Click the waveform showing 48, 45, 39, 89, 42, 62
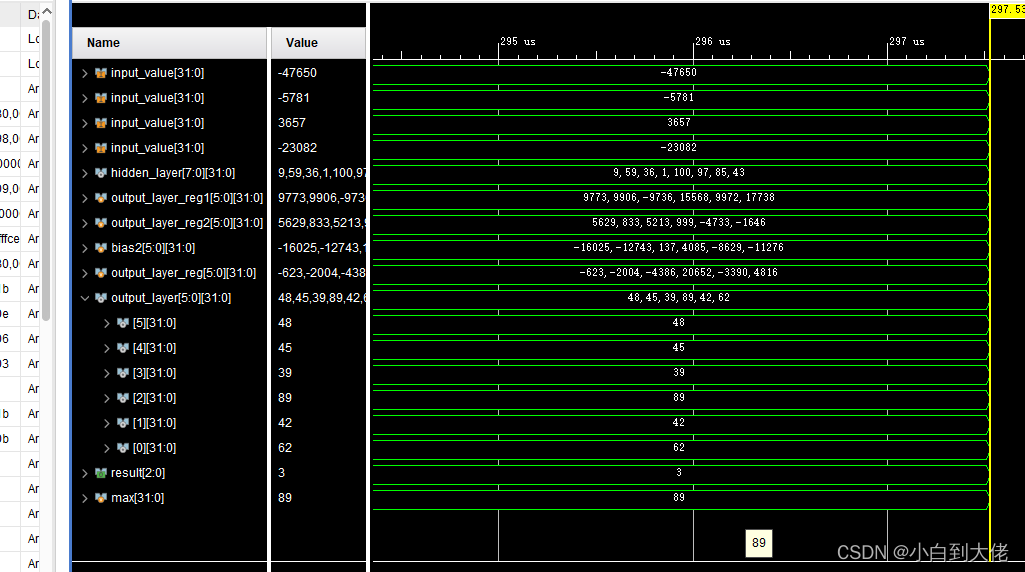This screenshot has height=572, width=1025. coord(679,298)
